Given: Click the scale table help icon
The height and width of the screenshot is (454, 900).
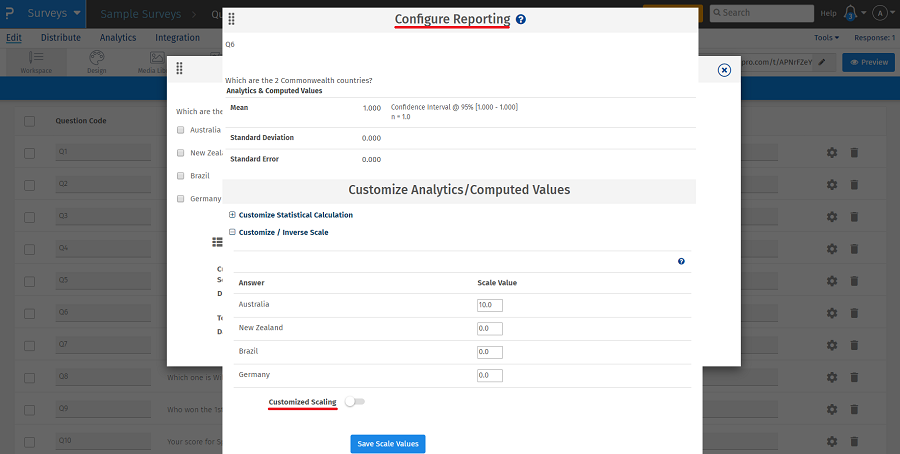Looking at the screenshot, I should [681, 261].
